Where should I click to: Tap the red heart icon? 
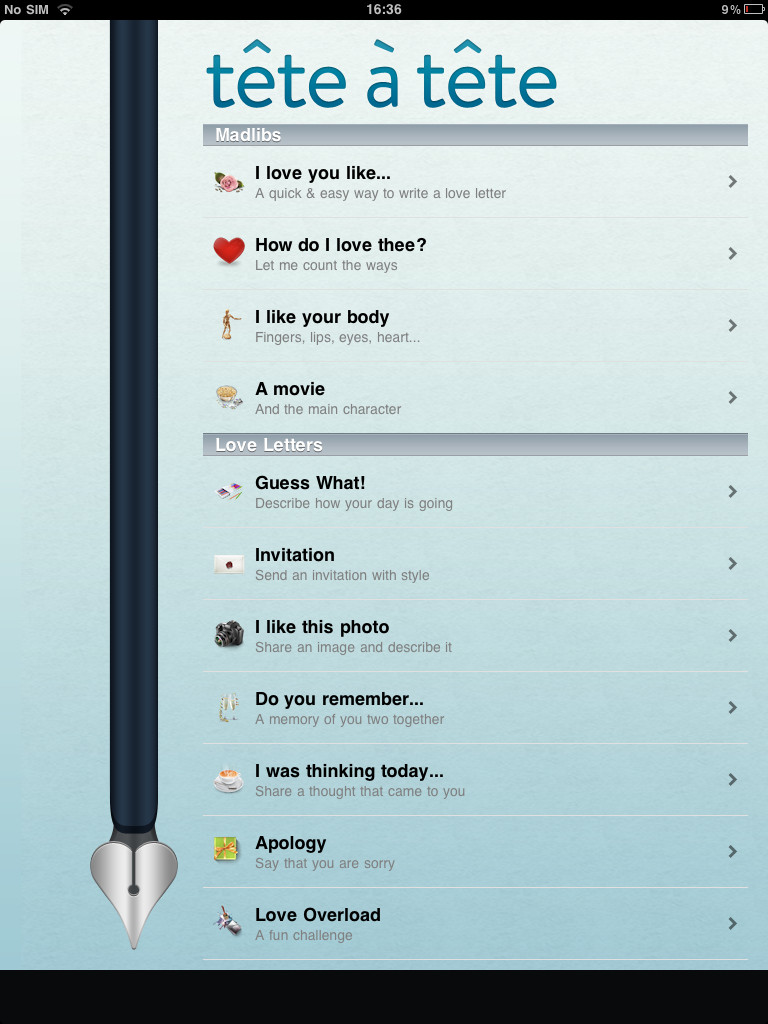click(229, 251)
